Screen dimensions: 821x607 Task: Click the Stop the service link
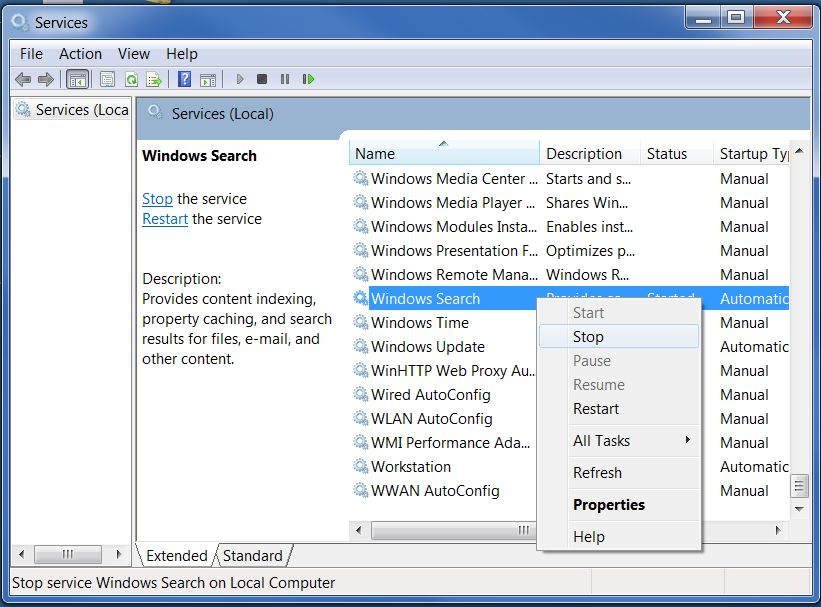tap(157, 198)
